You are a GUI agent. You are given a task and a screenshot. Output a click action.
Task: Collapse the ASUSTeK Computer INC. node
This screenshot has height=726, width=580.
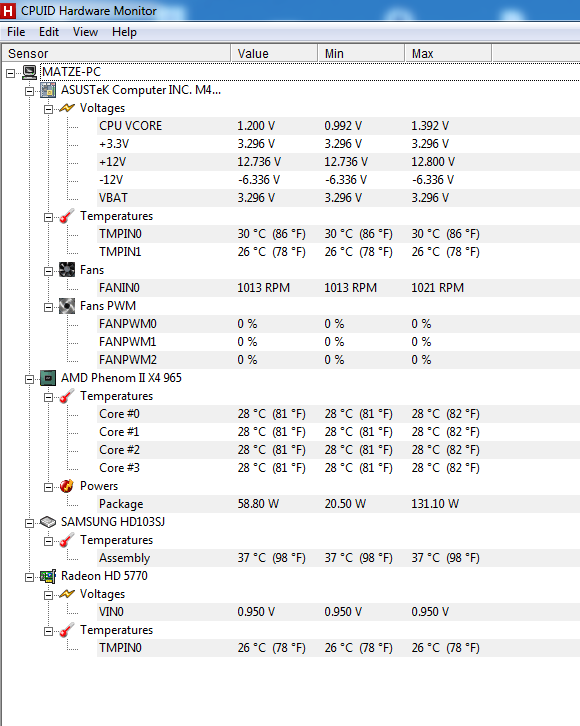(30, 91)
